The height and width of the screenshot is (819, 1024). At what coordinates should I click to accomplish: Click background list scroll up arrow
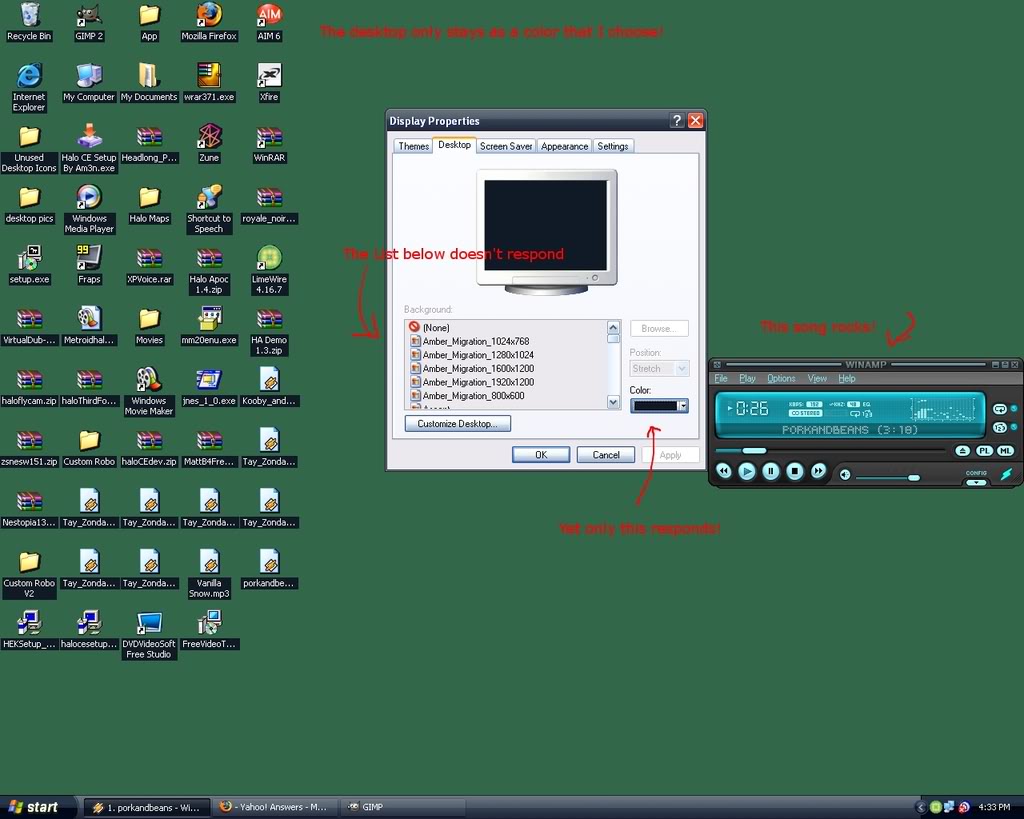[x=613, y=327]
